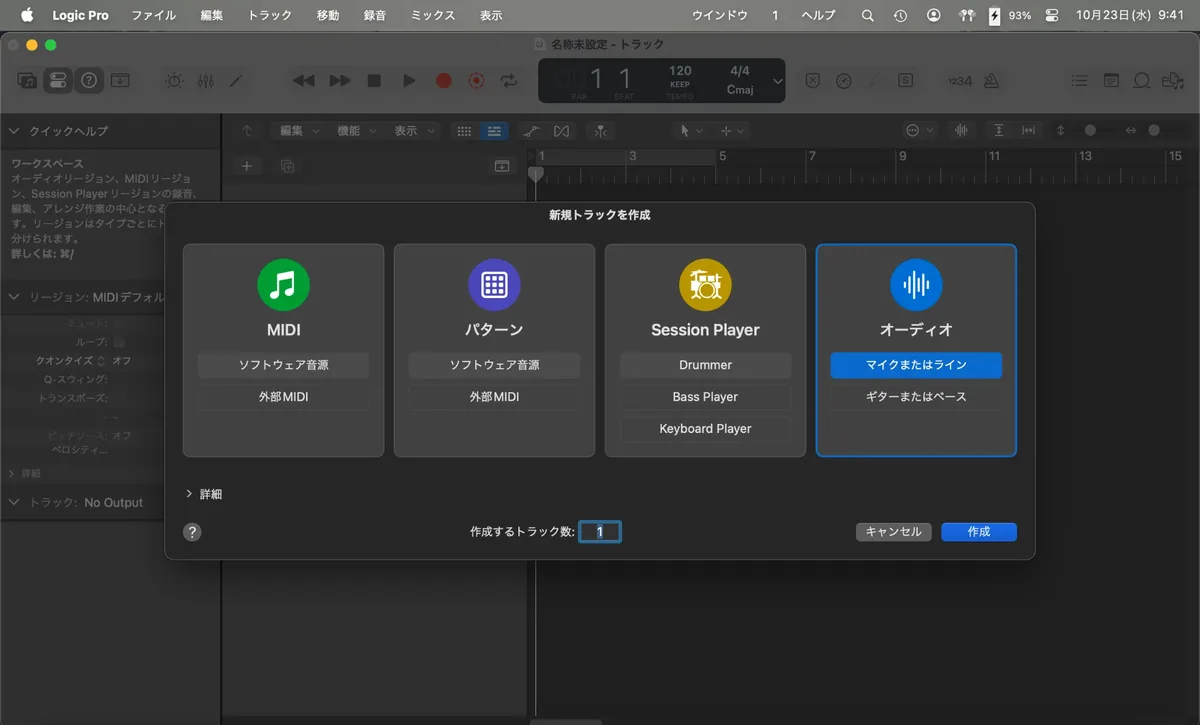This screenshot has width=1200, height=725.
Task: Toggle the Replace mode X button
Action: tap(813, 81)
